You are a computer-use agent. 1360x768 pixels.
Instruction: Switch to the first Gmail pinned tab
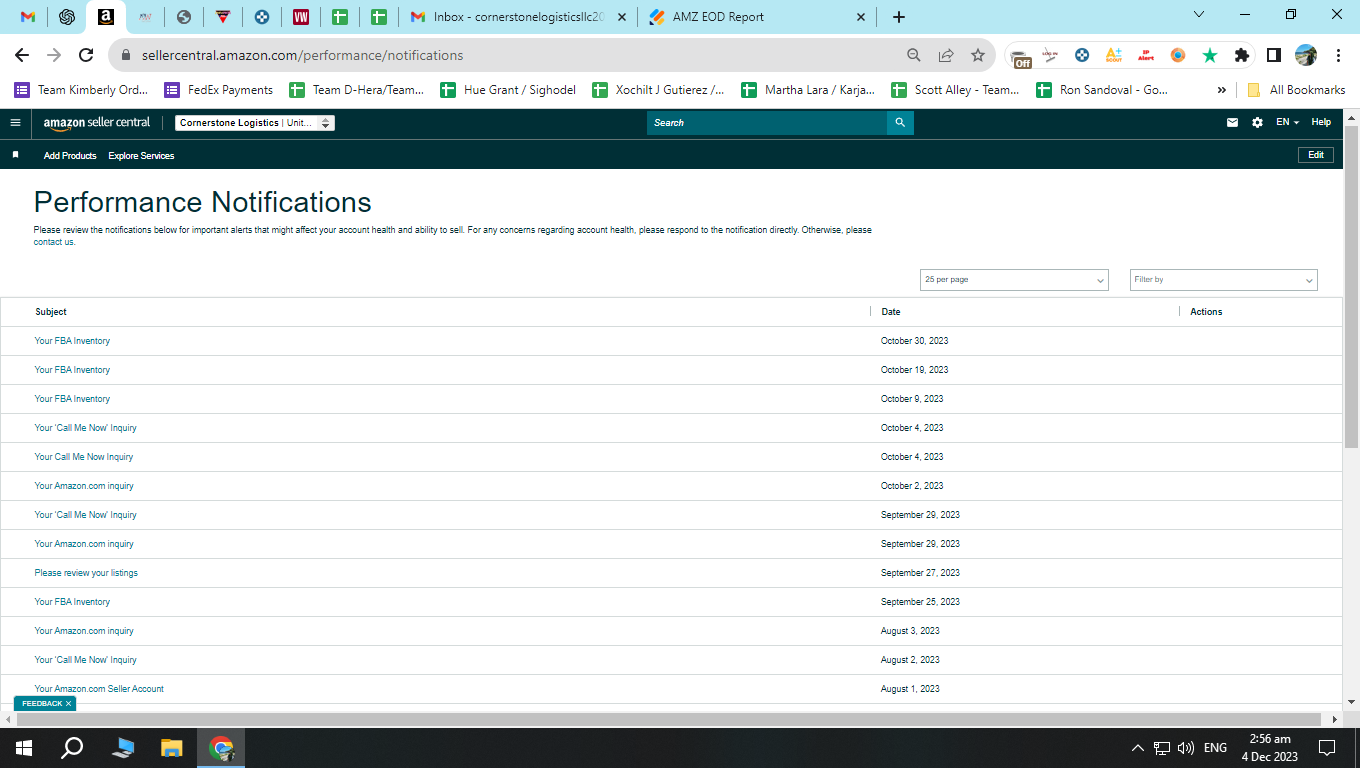coord(28,17)
